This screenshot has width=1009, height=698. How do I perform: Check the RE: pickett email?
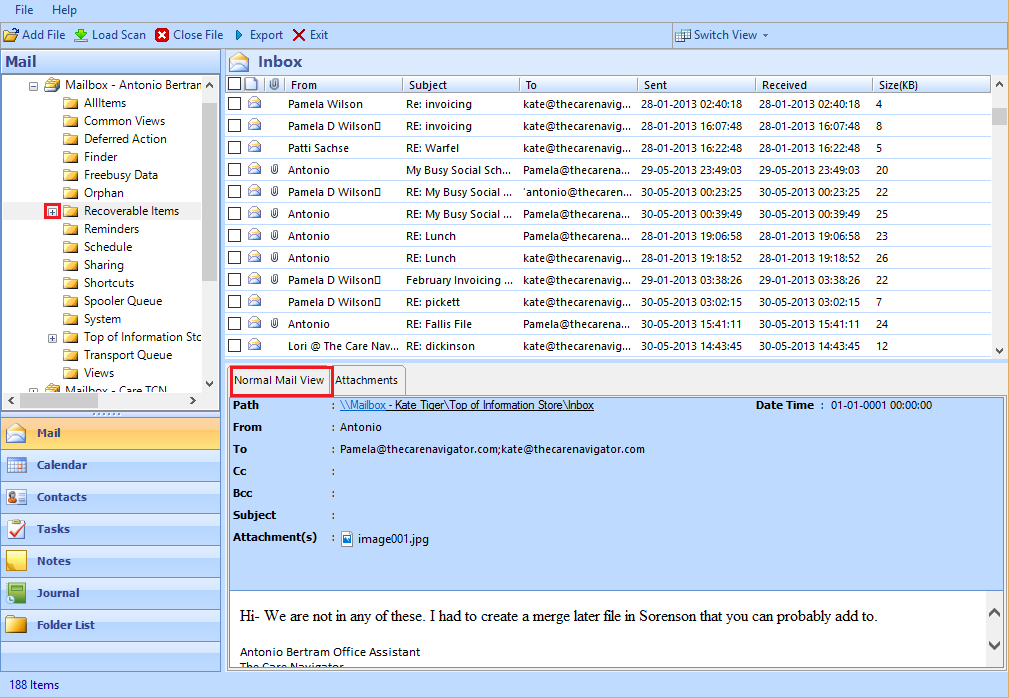click(x=235, y=302)
